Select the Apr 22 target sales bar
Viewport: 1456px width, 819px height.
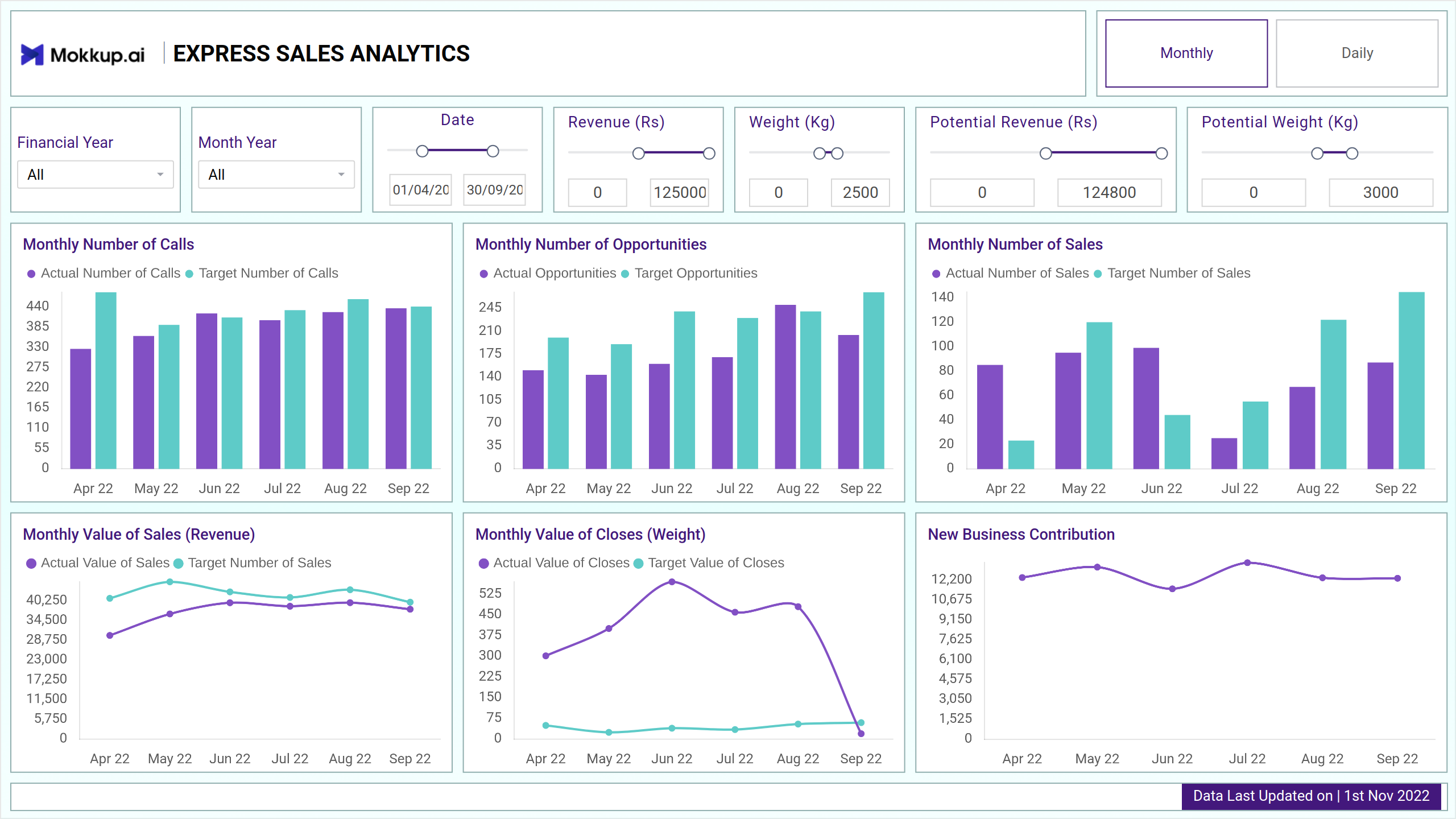click(x=1021, y=455)
